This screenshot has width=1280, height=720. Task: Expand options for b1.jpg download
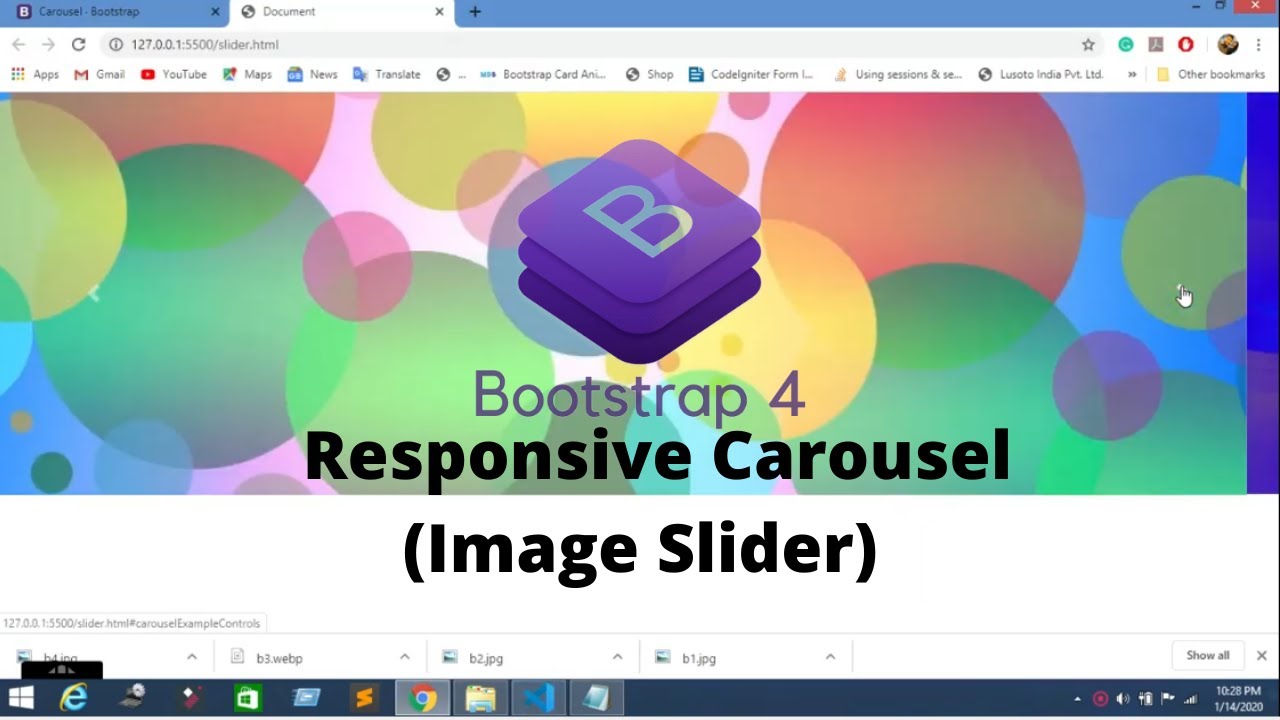click(x=830, y=657)
